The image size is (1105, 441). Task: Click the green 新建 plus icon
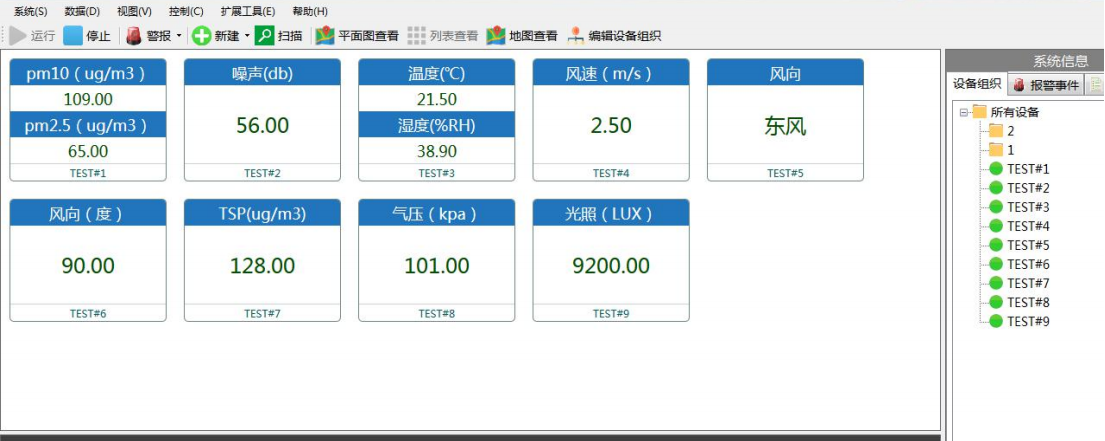[202, 36]
